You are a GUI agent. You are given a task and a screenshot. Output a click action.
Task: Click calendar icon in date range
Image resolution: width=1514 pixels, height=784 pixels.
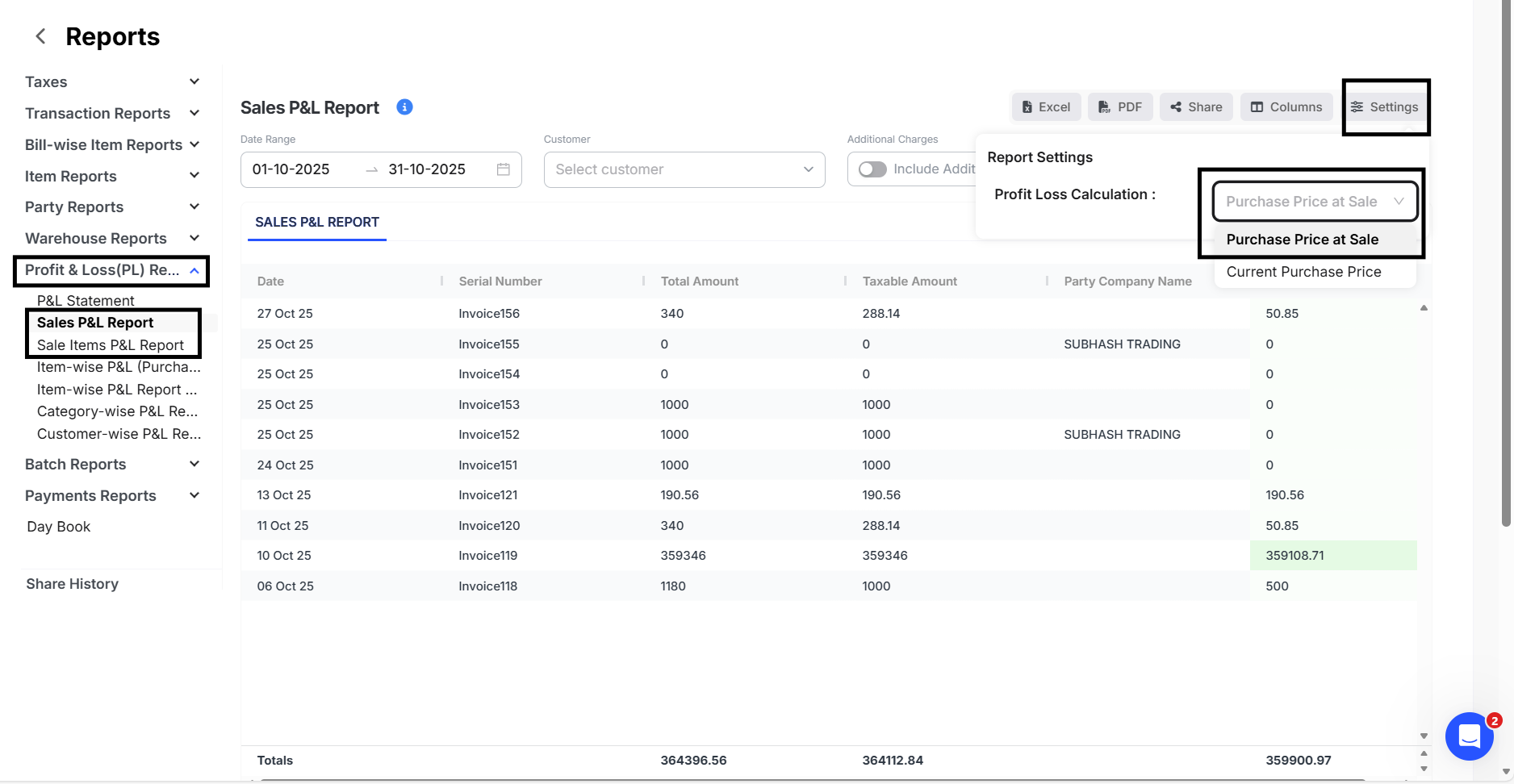(503, 169)
